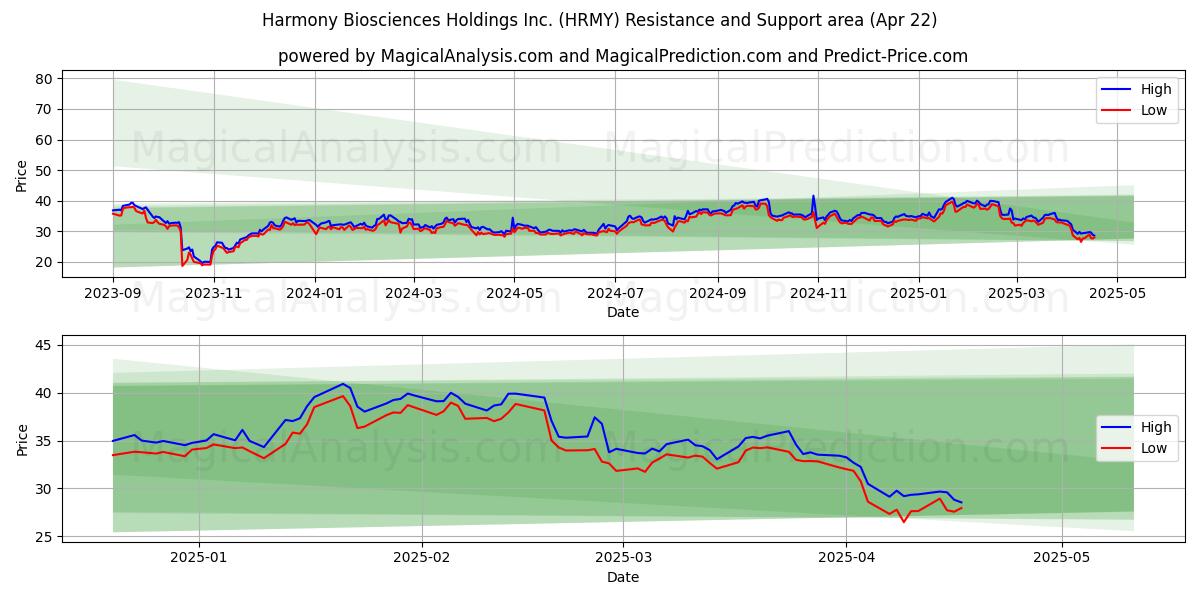This screenshot has width=1200, height=600.
Task: Click the 'Price' axis label of bottom chart
Action: pos(22,438)
